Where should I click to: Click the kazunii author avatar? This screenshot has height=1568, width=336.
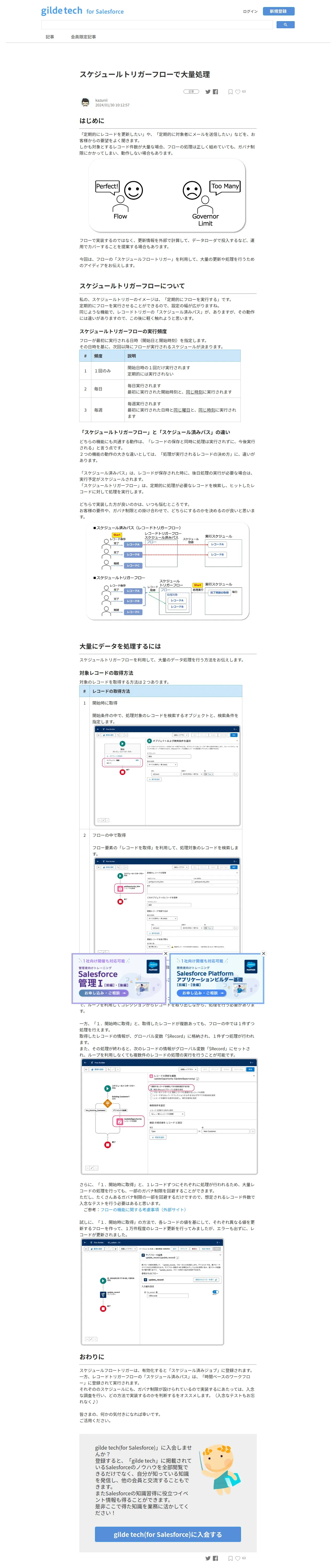(x=85, y=102)
